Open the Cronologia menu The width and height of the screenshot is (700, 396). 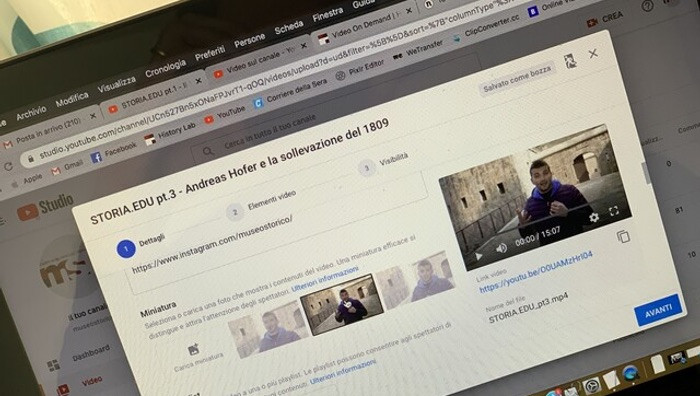(x=166, y=69)
